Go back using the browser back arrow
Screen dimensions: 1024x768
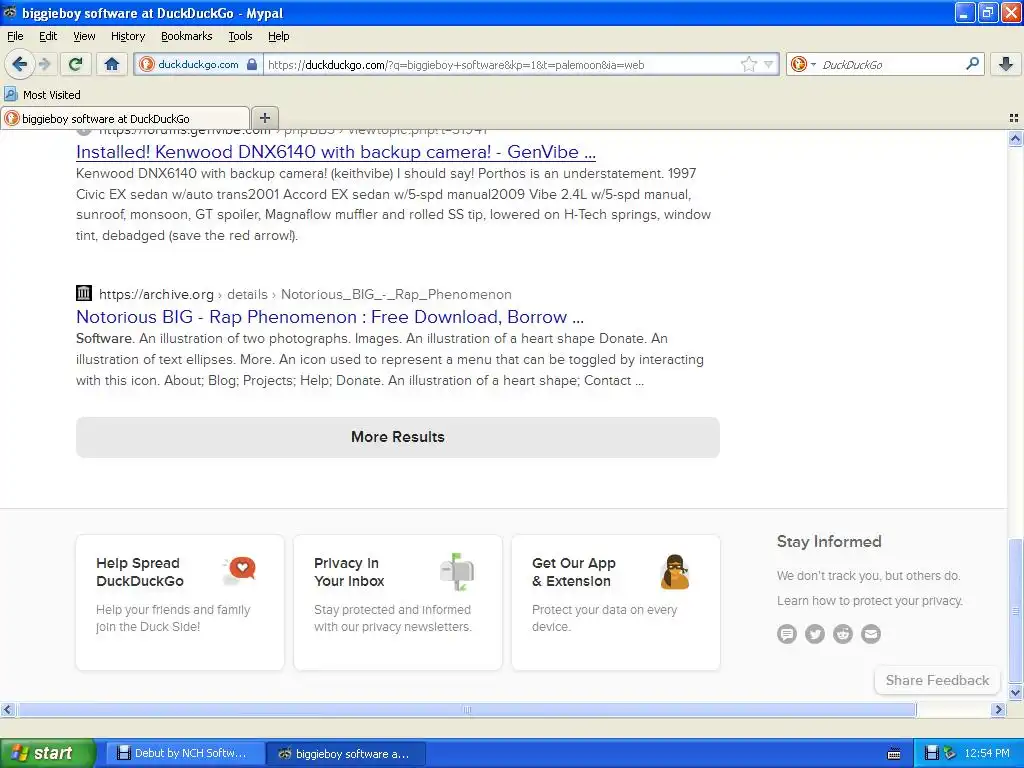click(20, 64)
